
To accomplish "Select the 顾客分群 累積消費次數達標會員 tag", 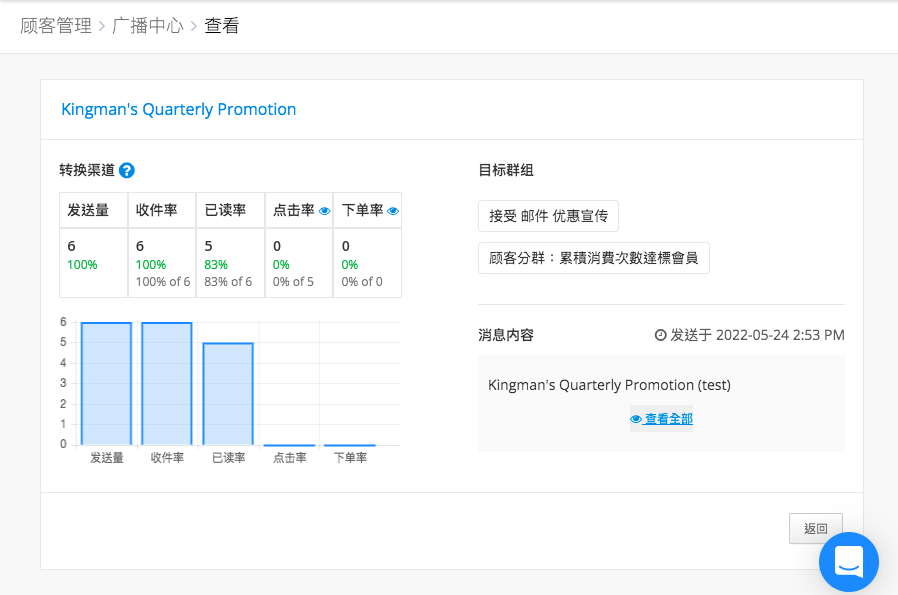I will 593,258.
